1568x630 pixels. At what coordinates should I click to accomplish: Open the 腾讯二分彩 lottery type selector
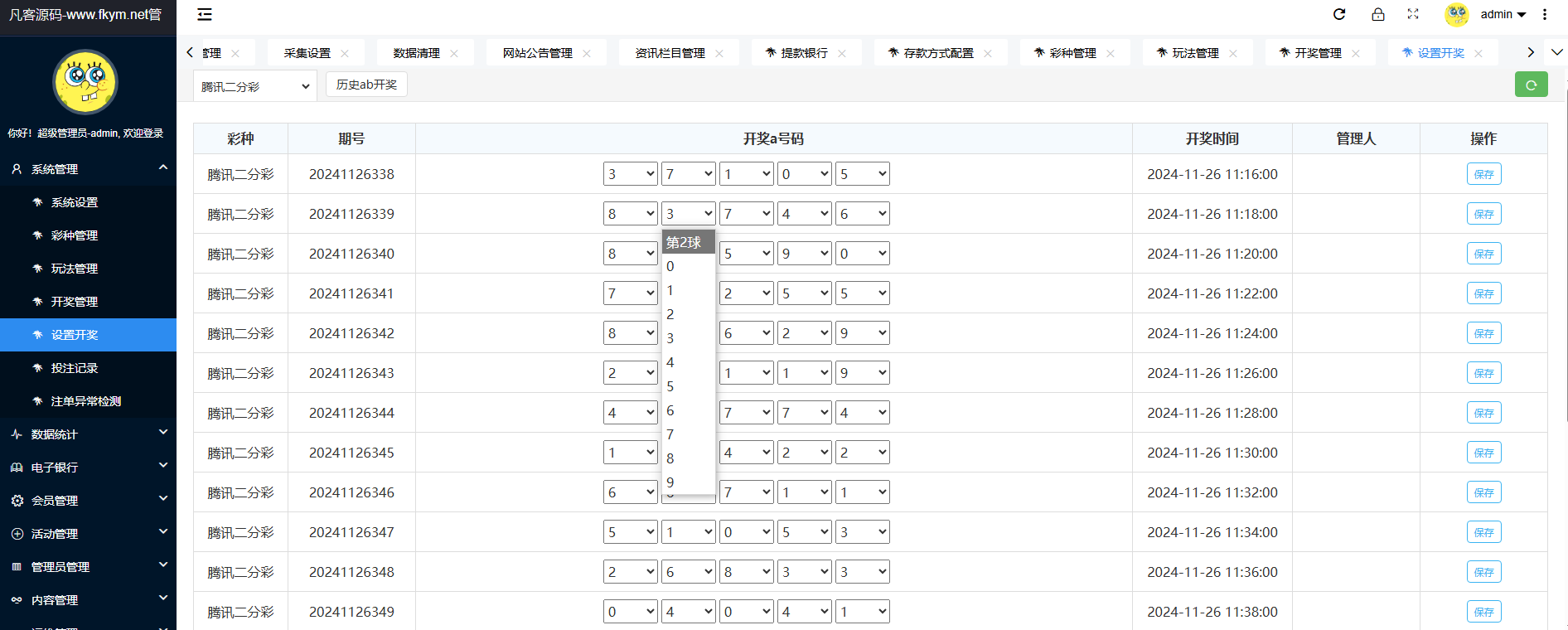tap(255, 86)
